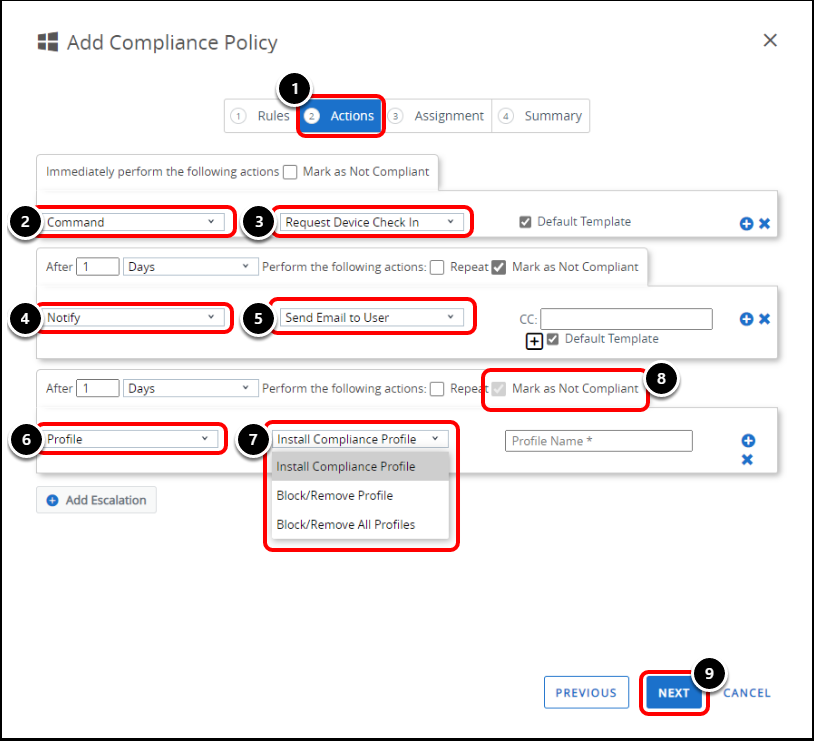Remove the Command action row
The image size is (814, 741).
click(x=764, y=223)
